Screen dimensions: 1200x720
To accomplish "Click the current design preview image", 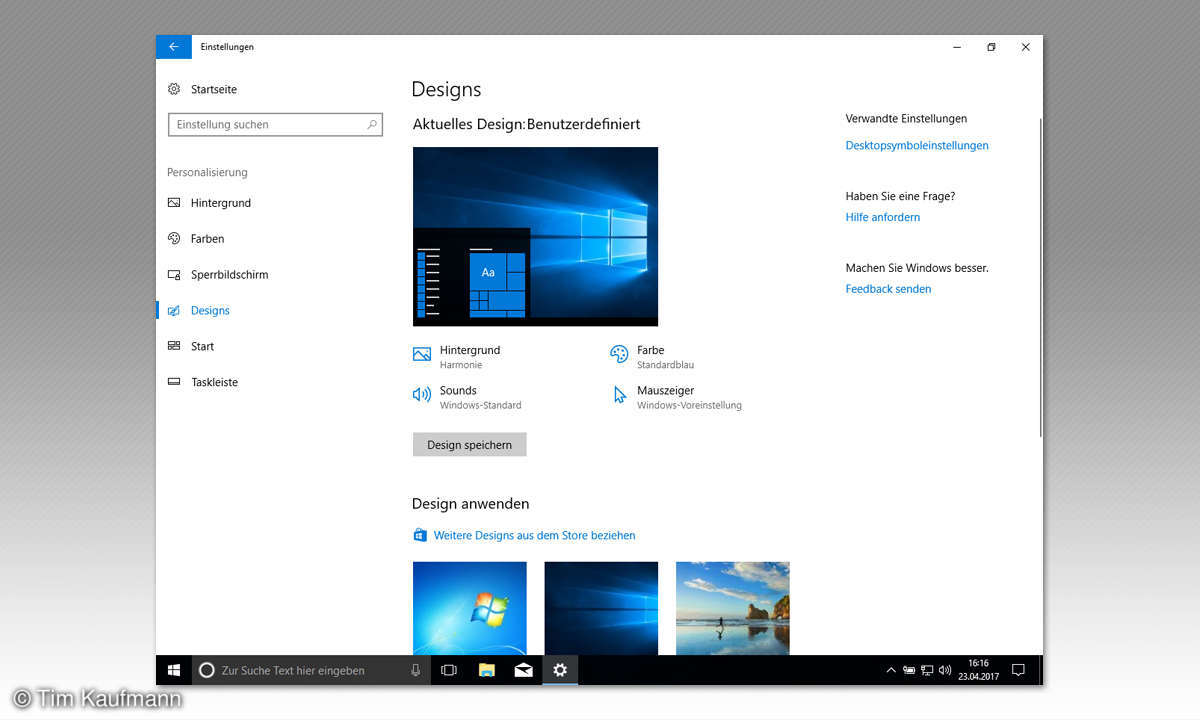I will (535, 236).
